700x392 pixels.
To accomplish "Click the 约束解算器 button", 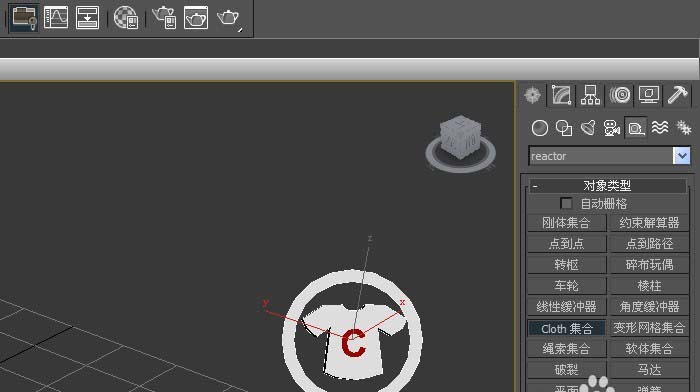I will pyautogui.click(x=649, y=223).
